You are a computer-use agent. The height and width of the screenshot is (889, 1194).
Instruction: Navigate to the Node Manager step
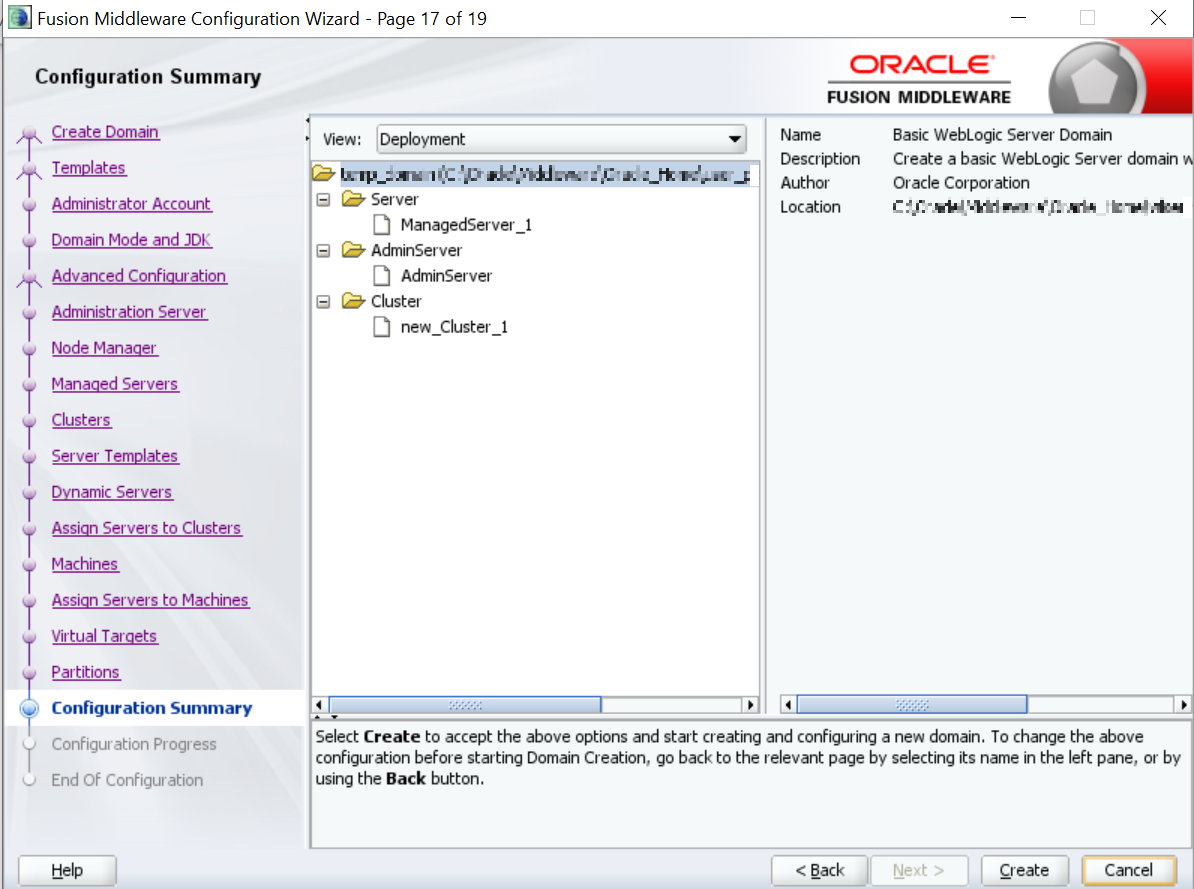[104, 348]
